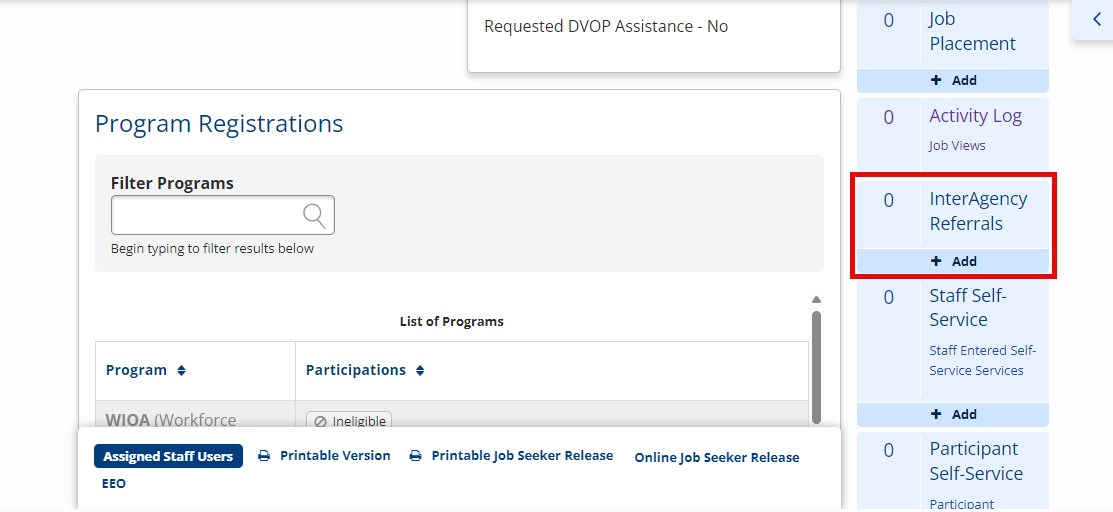
Task: Click the program list scroll-up arrow
Action: click(816, 300)
